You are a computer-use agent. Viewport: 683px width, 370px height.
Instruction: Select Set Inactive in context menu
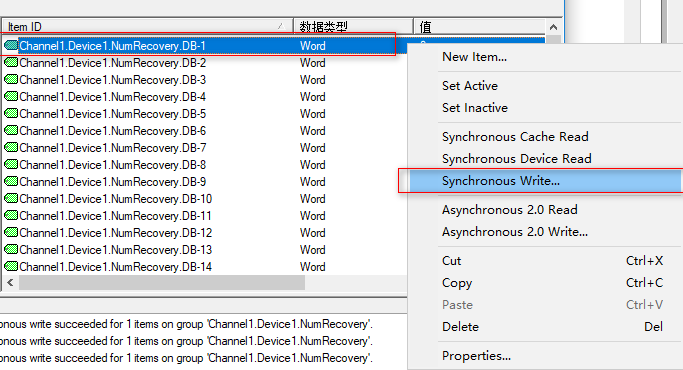(x=475, y=108)
